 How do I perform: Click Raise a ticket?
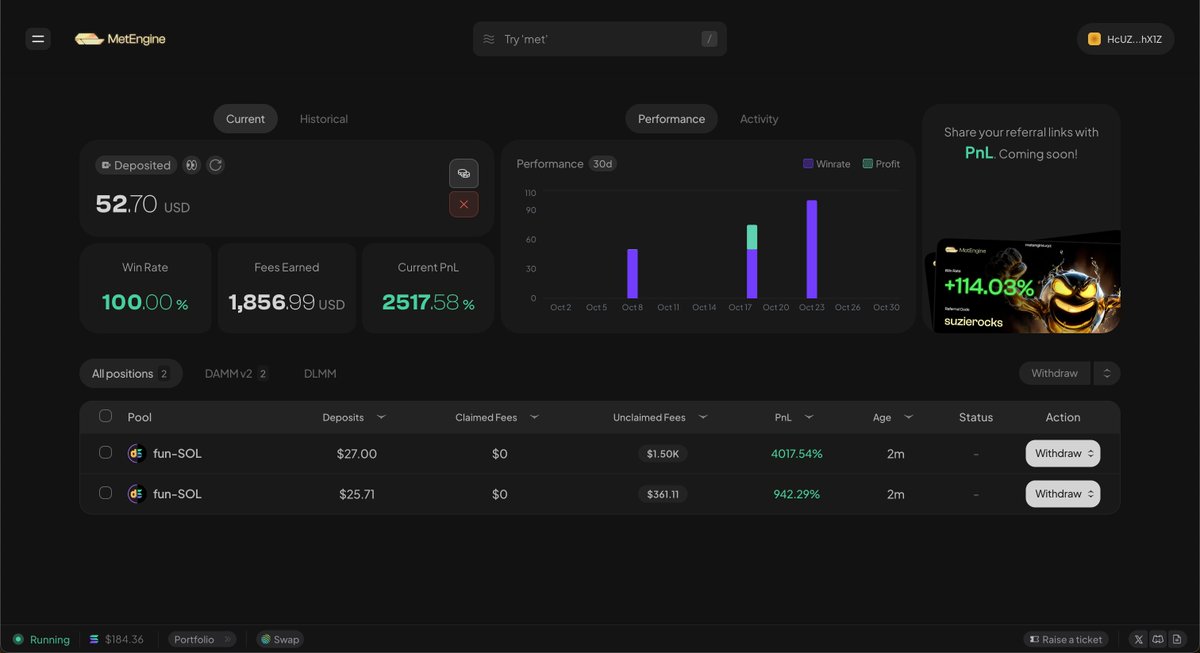1066,639
